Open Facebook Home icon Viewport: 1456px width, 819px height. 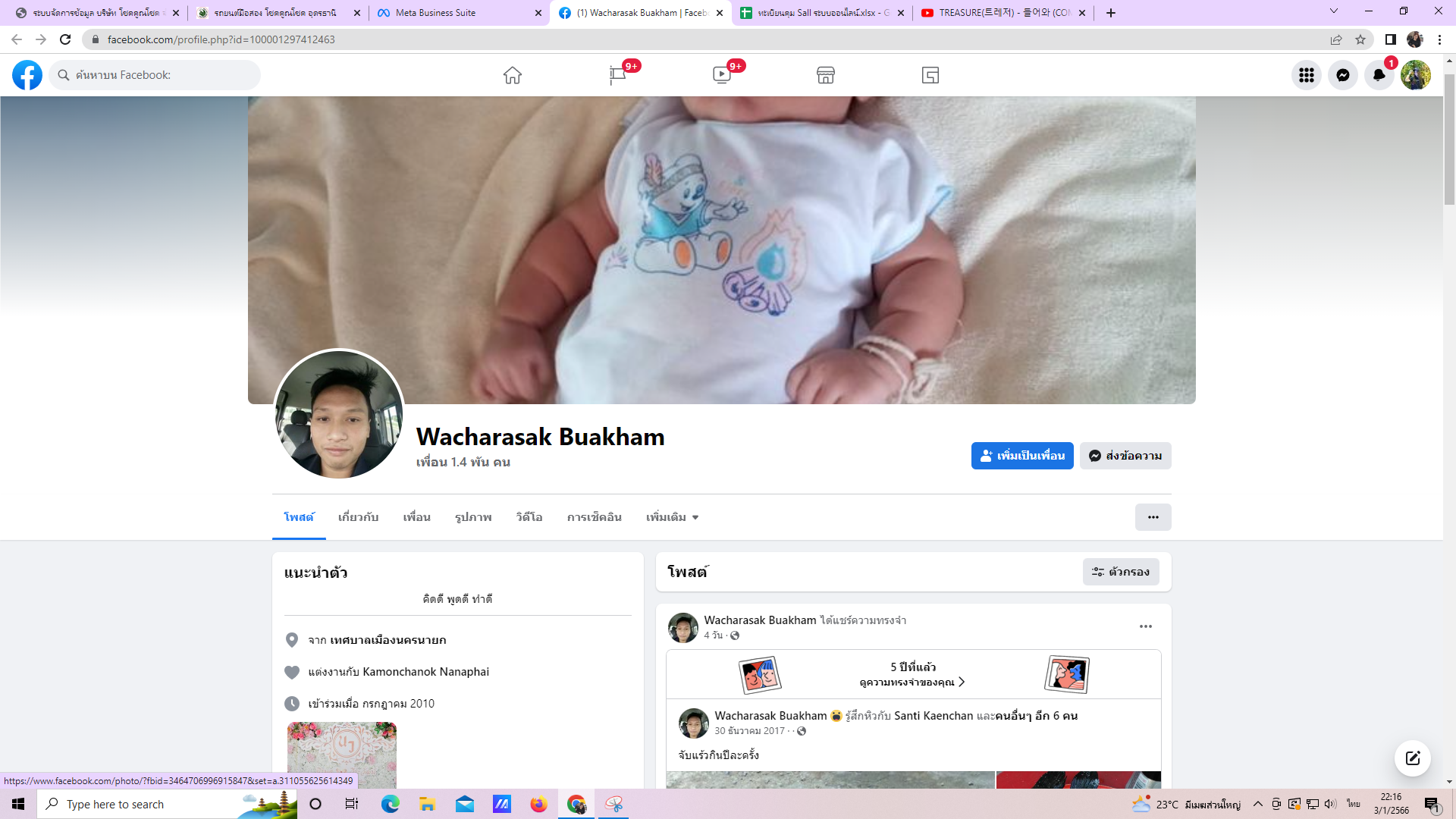pos(513,75)
